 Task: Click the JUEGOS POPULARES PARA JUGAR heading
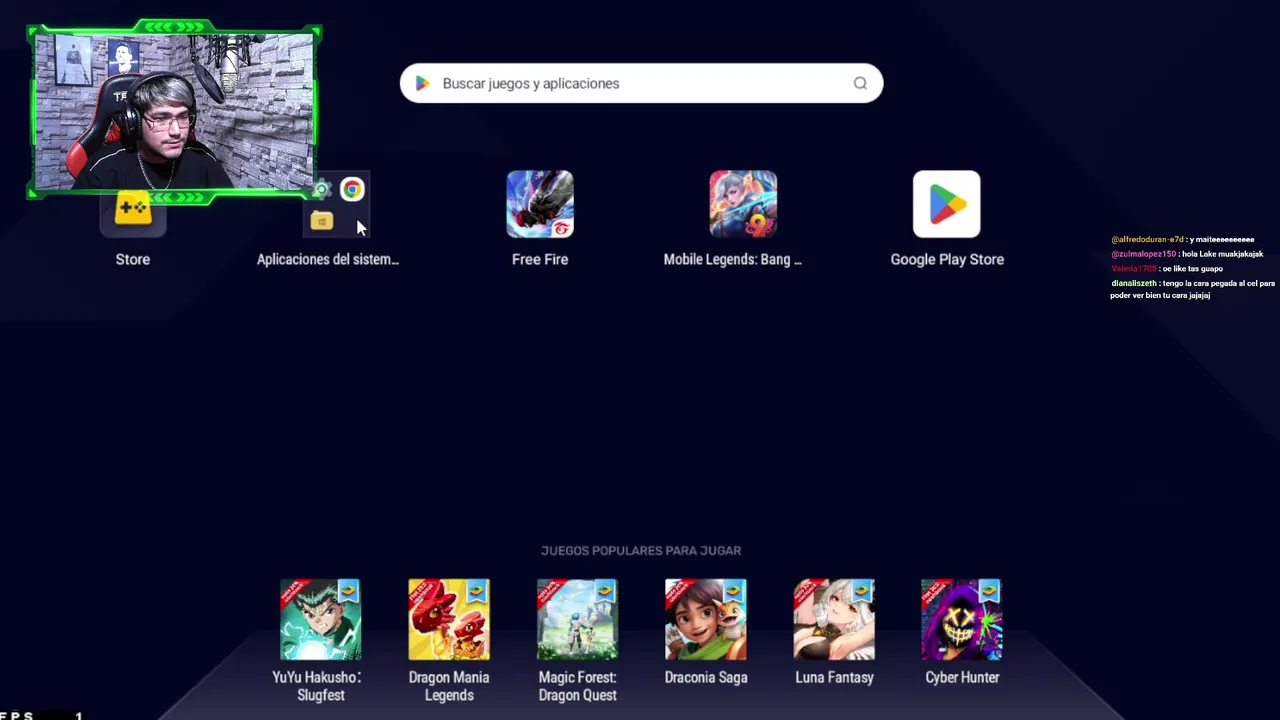pyautogui.click(x=641, y=550)
